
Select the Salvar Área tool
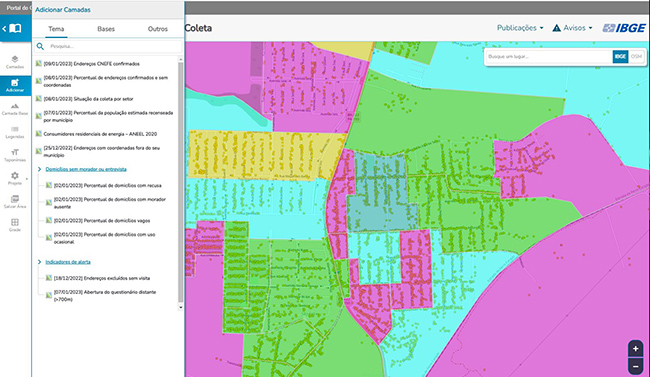pyautogui.click(x=15, y=202)
